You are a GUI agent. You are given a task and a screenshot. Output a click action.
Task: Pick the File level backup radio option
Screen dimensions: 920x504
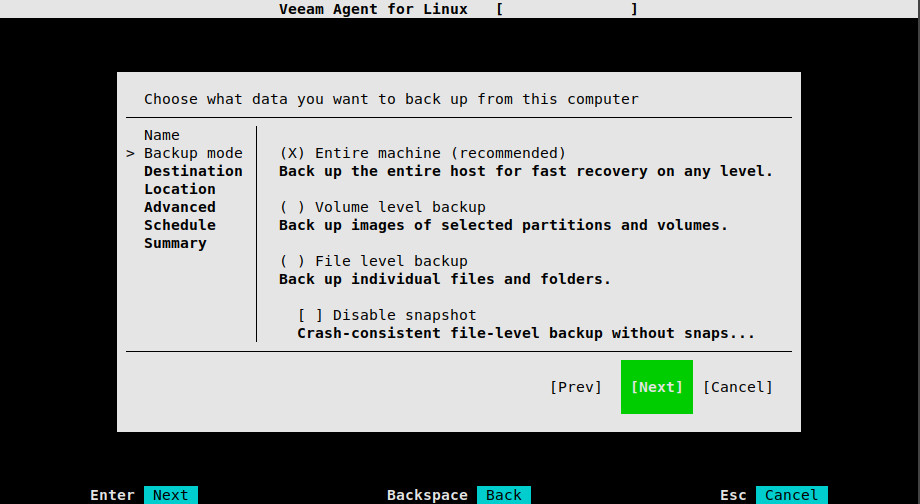click(374, 261)
